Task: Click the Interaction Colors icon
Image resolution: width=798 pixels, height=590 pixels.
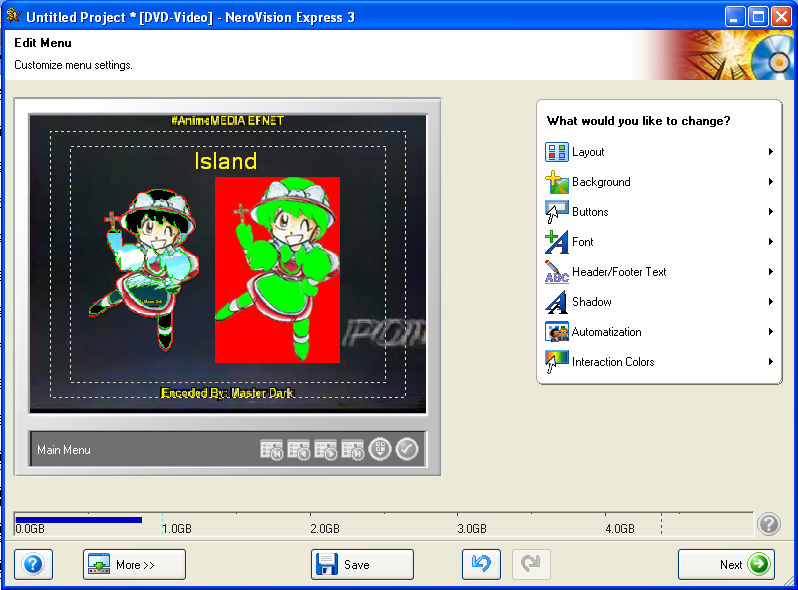Action: (x=556, y=362)
